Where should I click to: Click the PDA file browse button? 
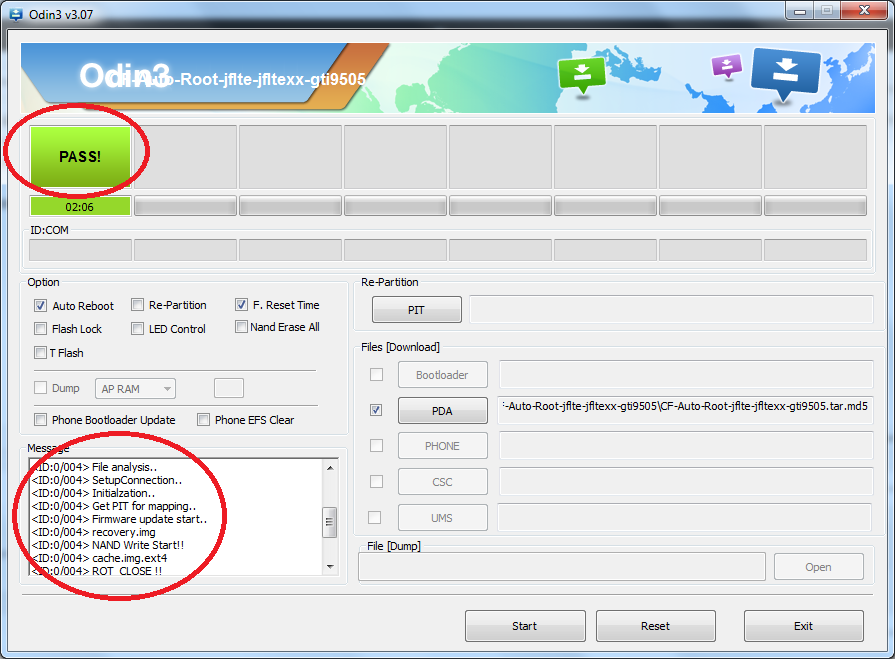coord(442,410)
